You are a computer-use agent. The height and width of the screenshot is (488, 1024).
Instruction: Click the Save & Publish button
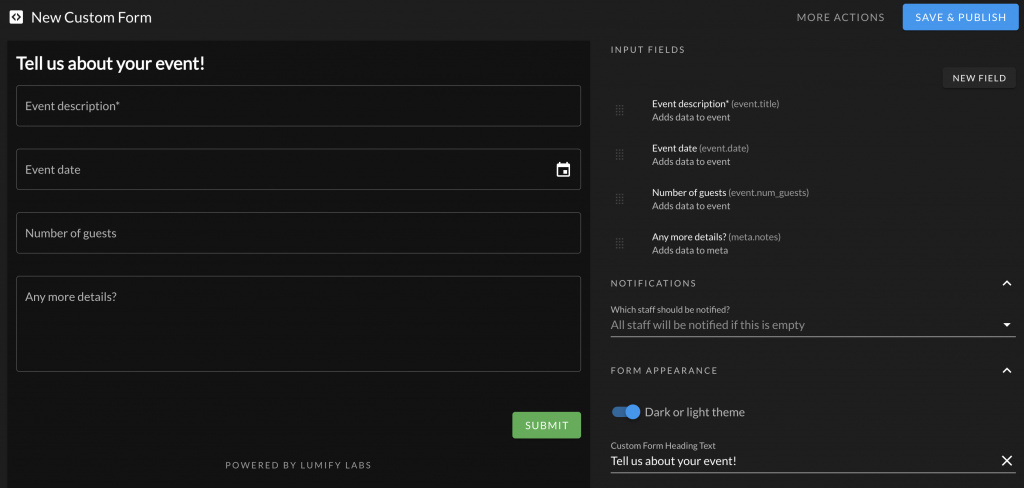tap(961, 17)
